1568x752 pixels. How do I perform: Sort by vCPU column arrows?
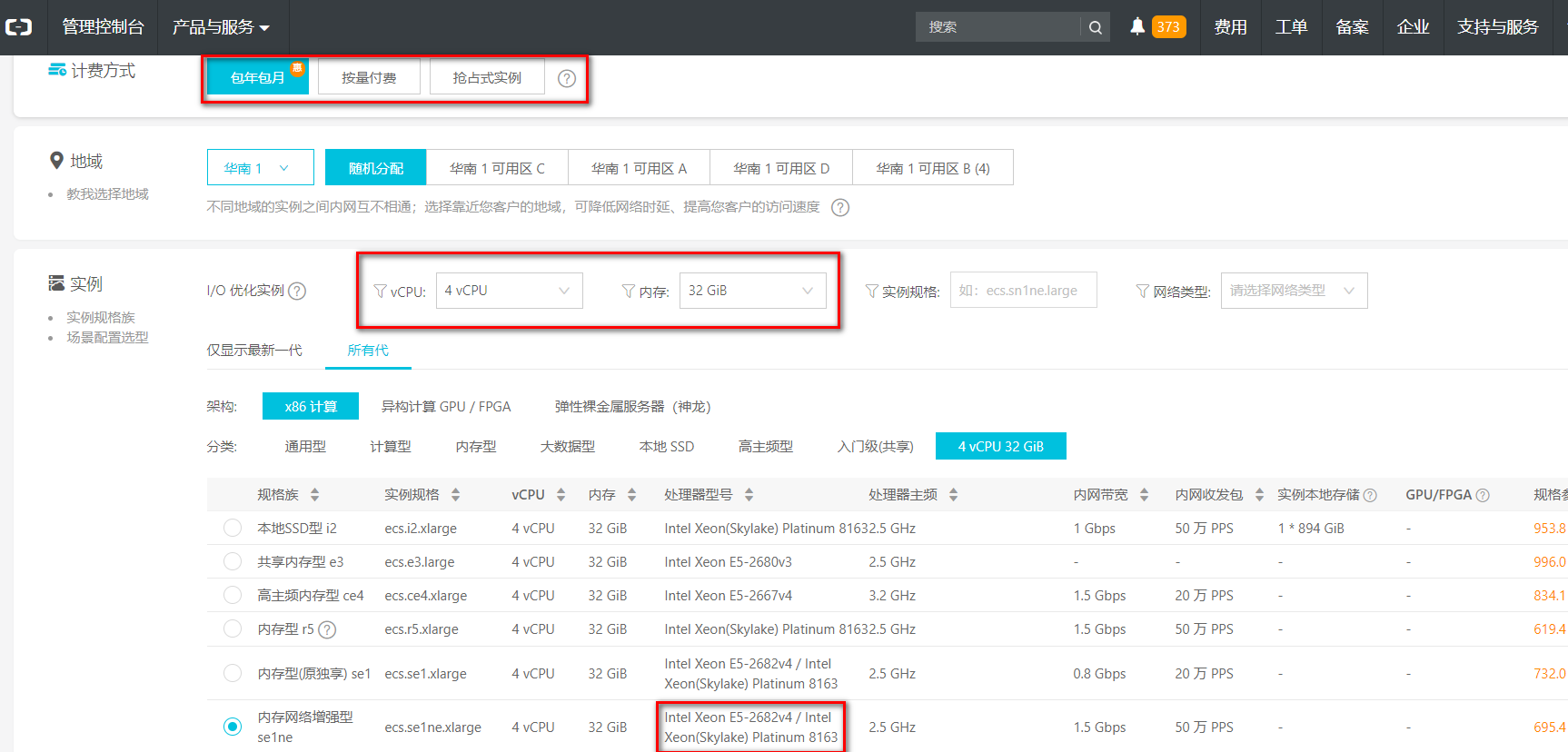561,495
